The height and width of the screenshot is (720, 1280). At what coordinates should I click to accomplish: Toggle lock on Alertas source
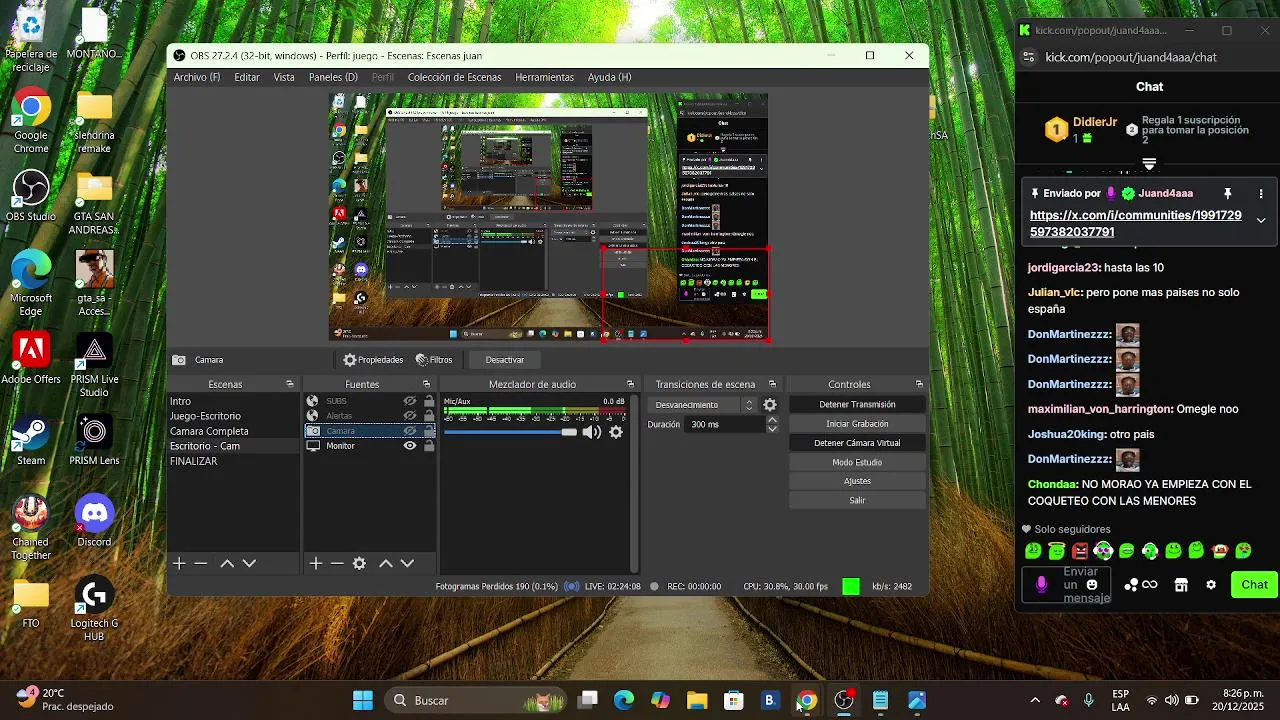pos(429,416)
